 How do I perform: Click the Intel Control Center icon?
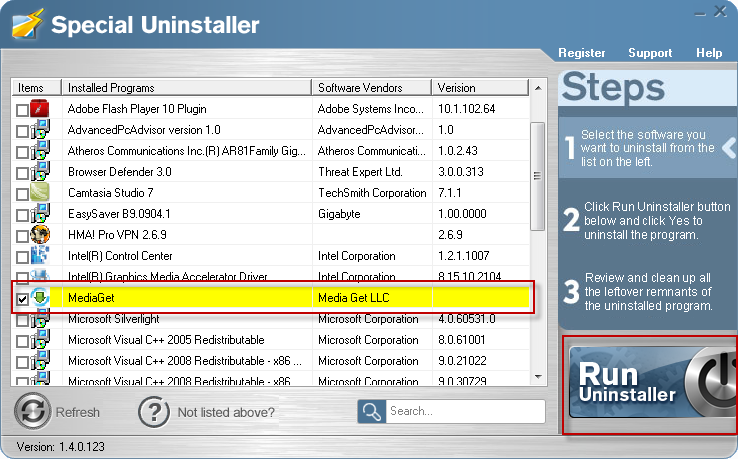tap(40, 256)
